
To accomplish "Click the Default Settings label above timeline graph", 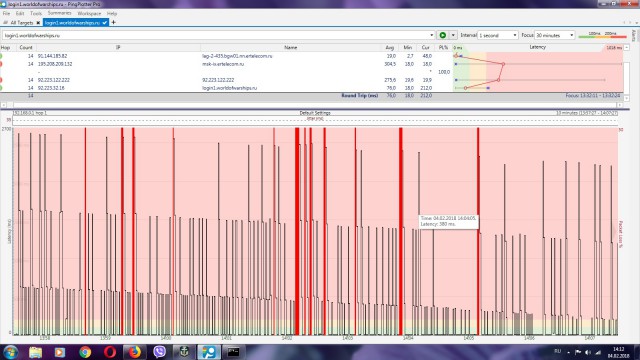I will 315,113.
